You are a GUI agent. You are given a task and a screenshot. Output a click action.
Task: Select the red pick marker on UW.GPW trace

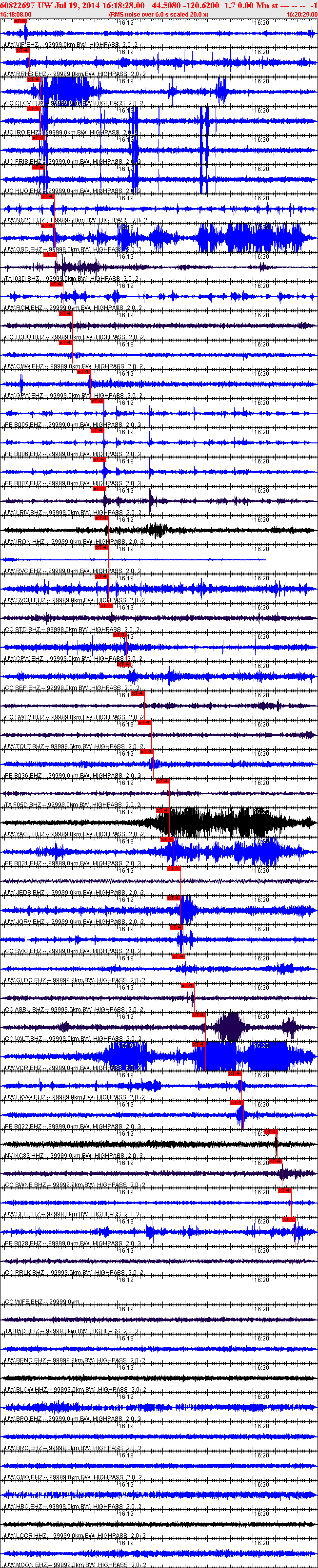point(83,372)
